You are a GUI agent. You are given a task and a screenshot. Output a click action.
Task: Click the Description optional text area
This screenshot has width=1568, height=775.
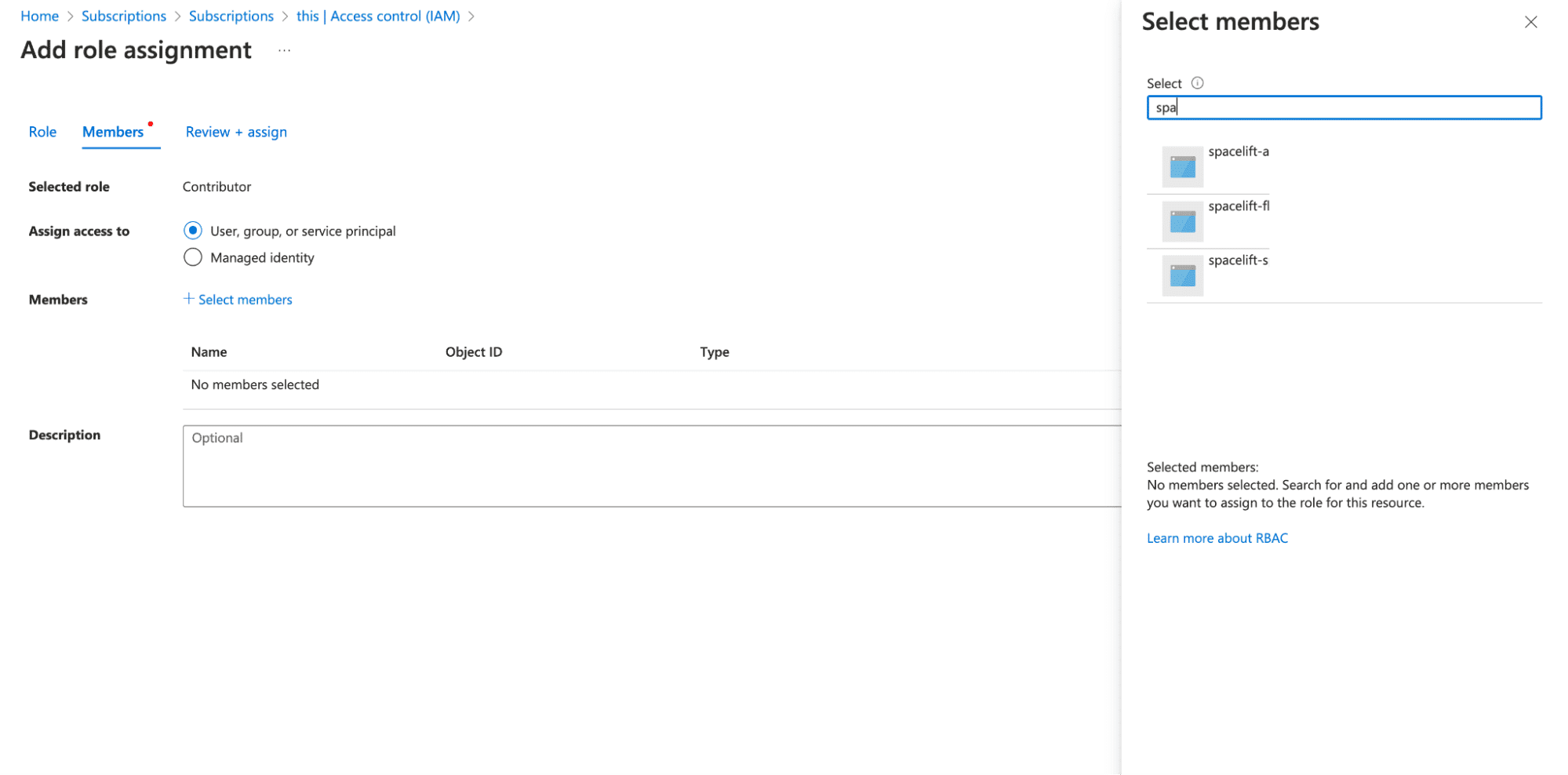pos(652,466)
